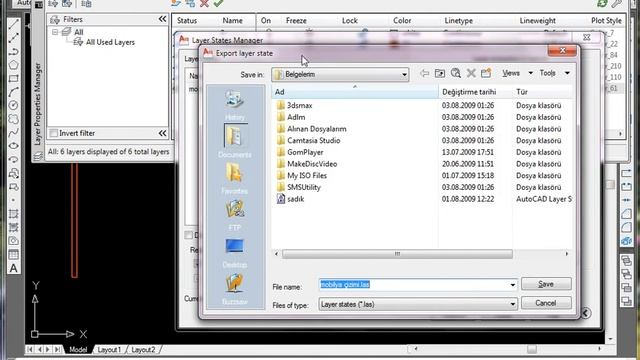
Task: Select All Used Layers filter
Action: point(110,42)
